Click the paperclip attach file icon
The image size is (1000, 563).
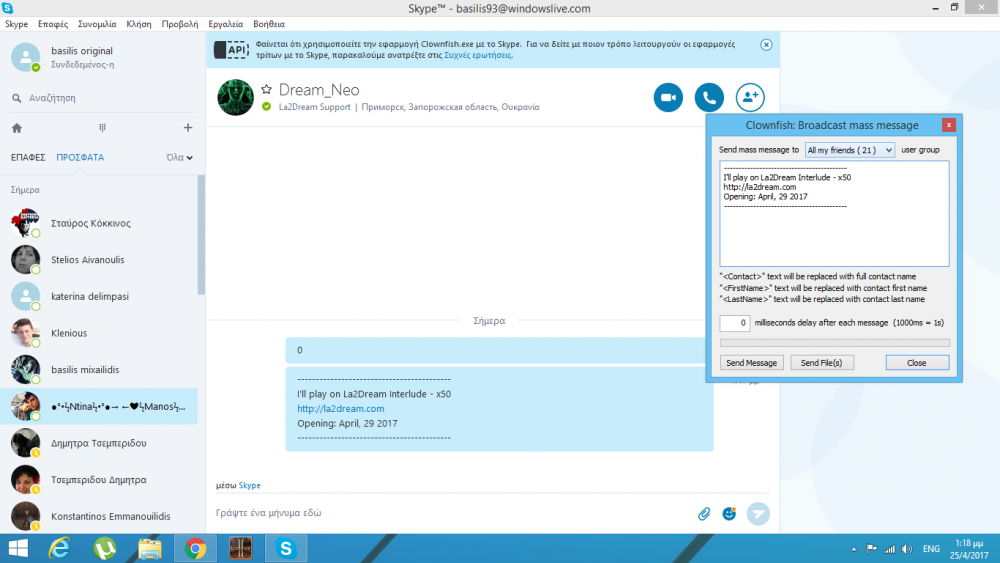pyautogui.click(x=704, y=513)
